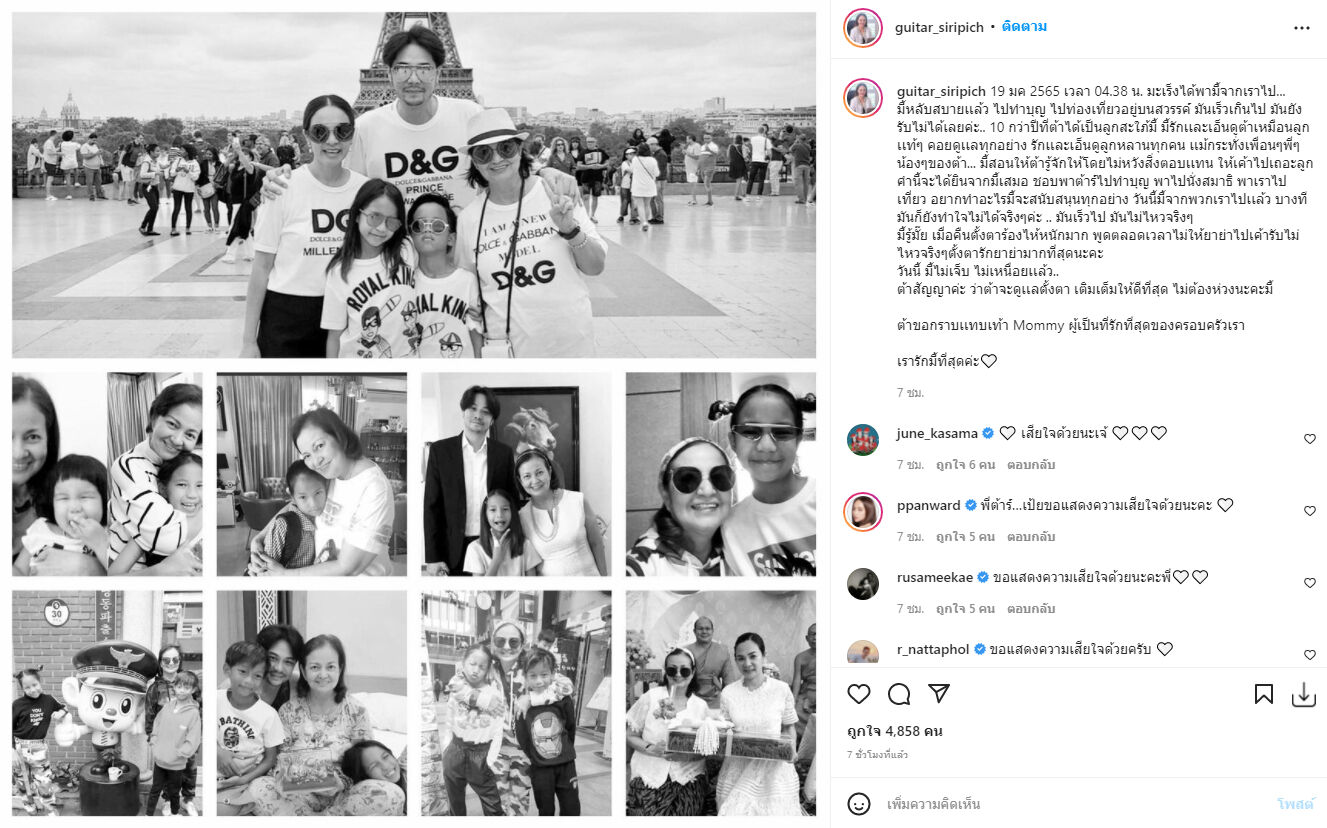
Task: Open the r_nattaphol username link
Action: point(933,649)
